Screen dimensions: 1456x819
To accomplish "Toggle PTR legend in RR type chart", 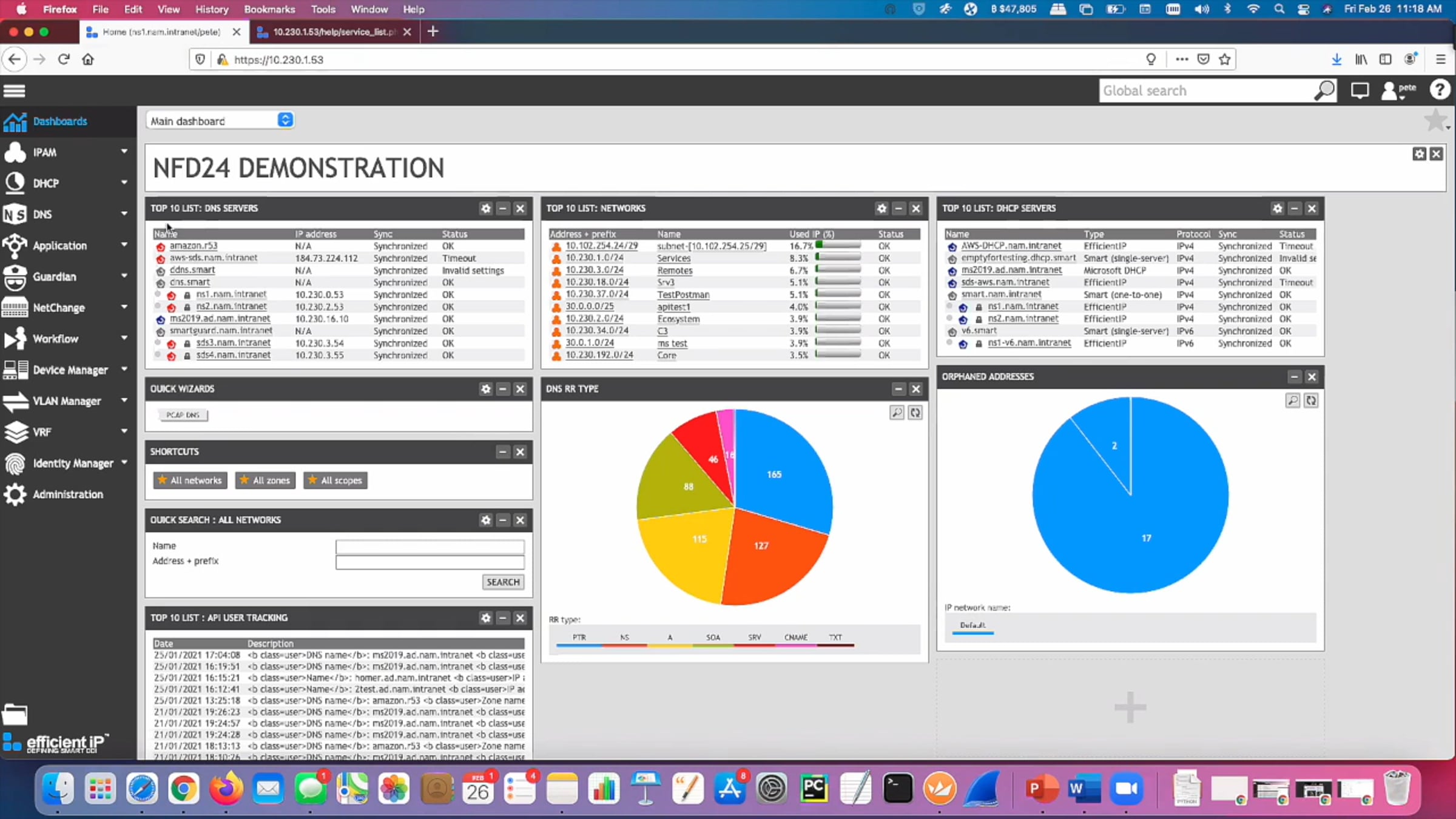I will click(579, 638).
